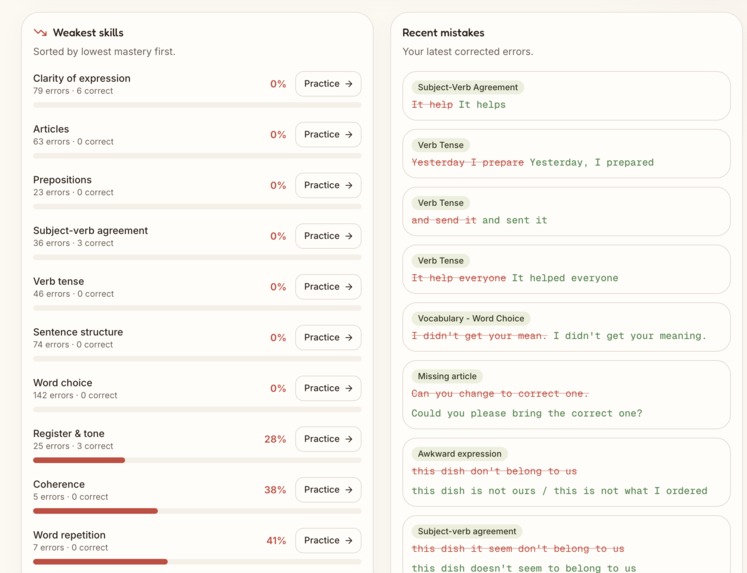The height and width of the screenshot is (573, 747).
Task: Click the Weakest skills downward trend icon
Action: (x=40, y=33)
